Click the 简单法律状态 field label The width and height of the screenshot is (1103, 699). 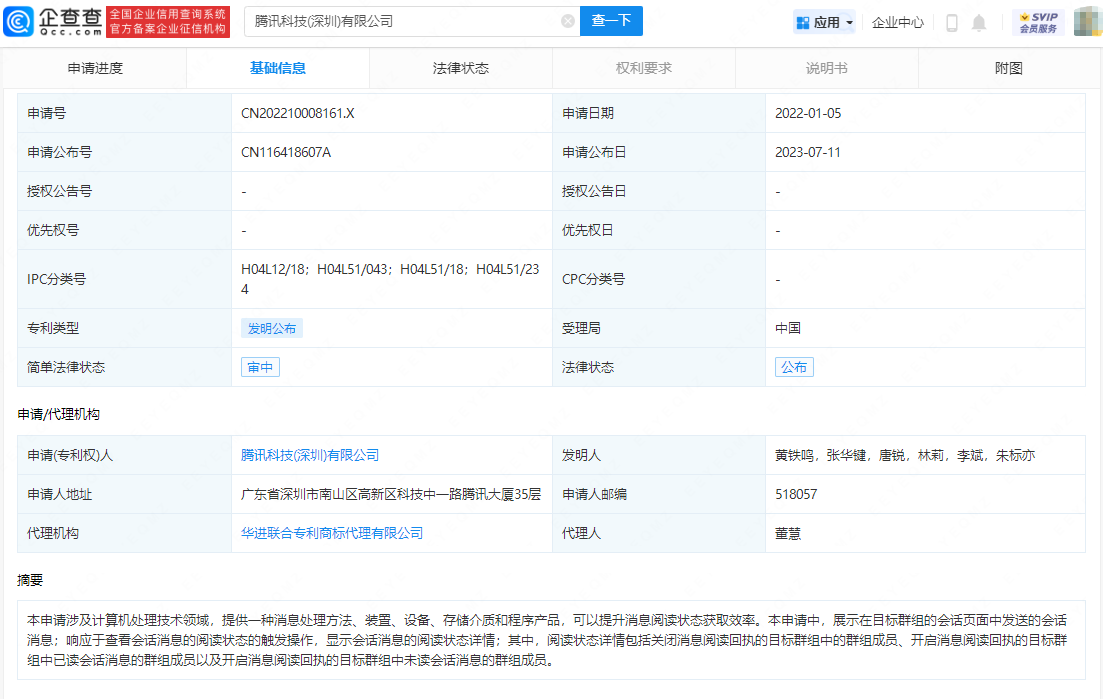66,367
